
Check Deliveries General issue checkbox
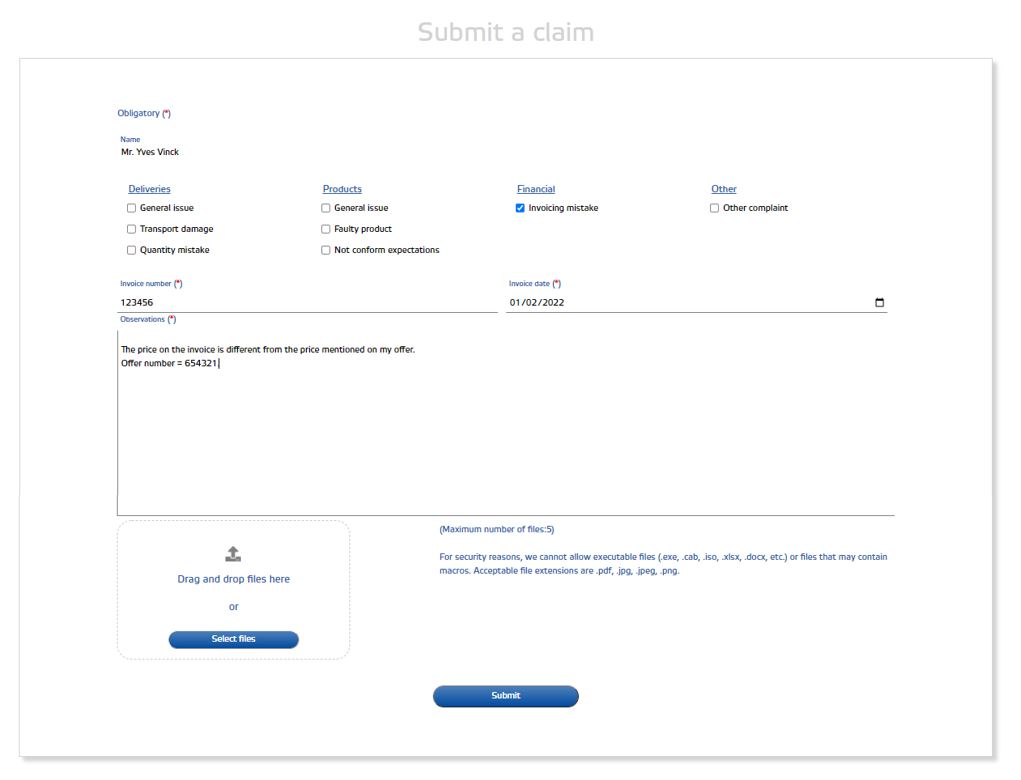(132, 208)
